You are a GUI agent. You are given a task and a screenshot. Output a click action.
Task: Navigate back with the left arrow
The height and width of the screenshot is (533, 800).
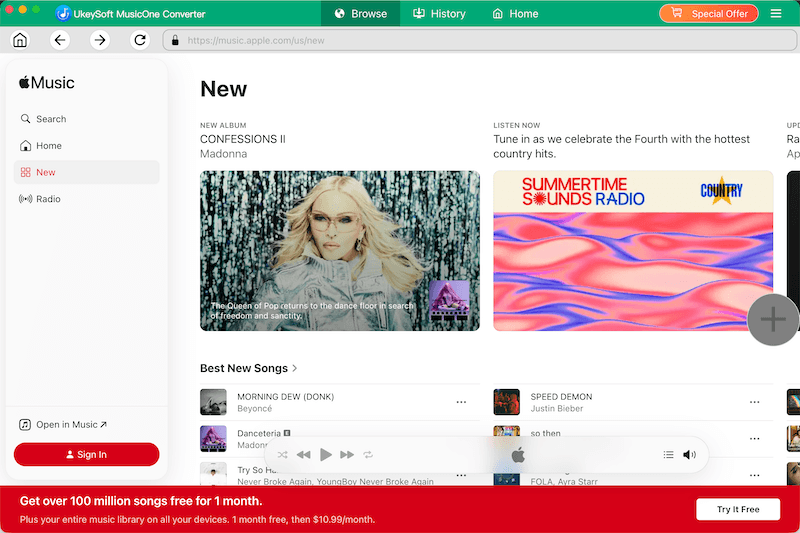[60, 40]
